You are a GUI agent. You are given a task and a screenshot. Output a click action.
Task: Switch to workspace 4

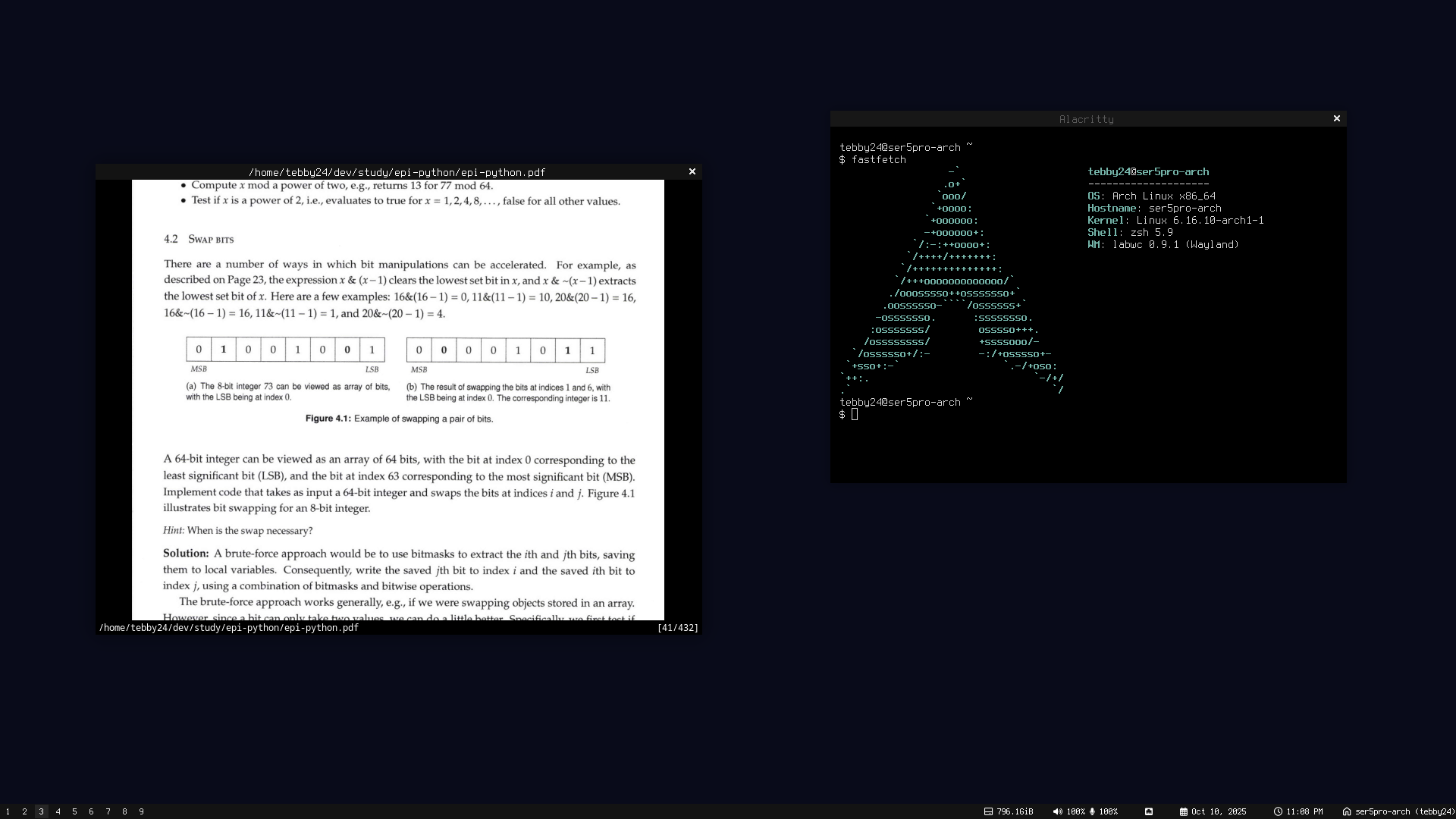tap(58, 811)
